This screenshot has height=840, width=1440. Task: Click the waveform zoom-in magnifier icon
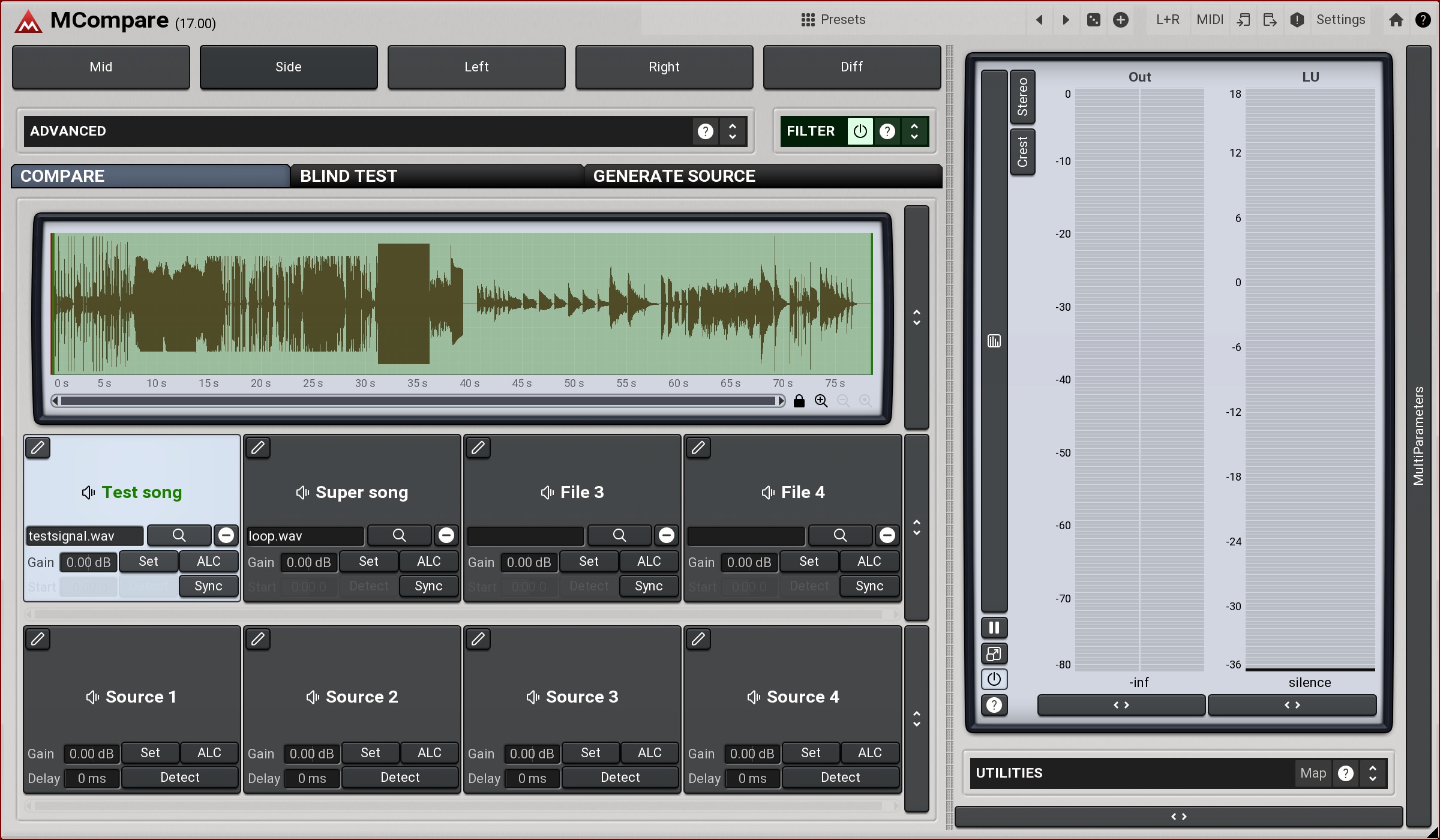pyautogui.click(x=821, y=401)
